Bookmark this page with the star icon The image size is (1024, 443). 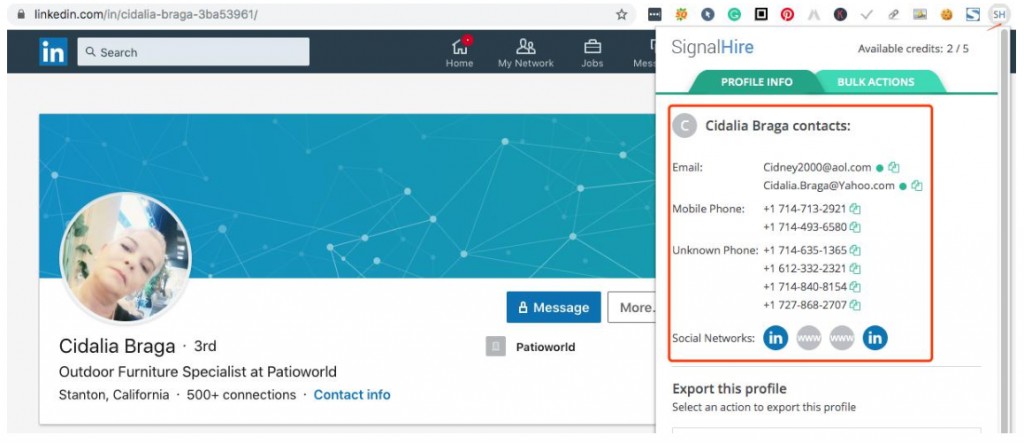(622, 14)
